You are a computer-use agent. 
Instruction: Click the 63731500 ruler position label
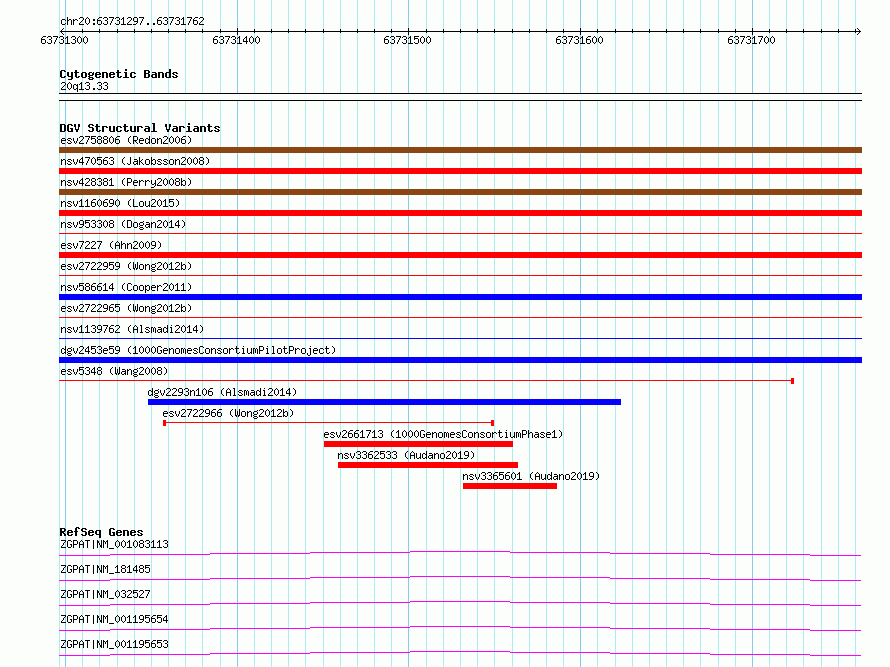[408, 40]
